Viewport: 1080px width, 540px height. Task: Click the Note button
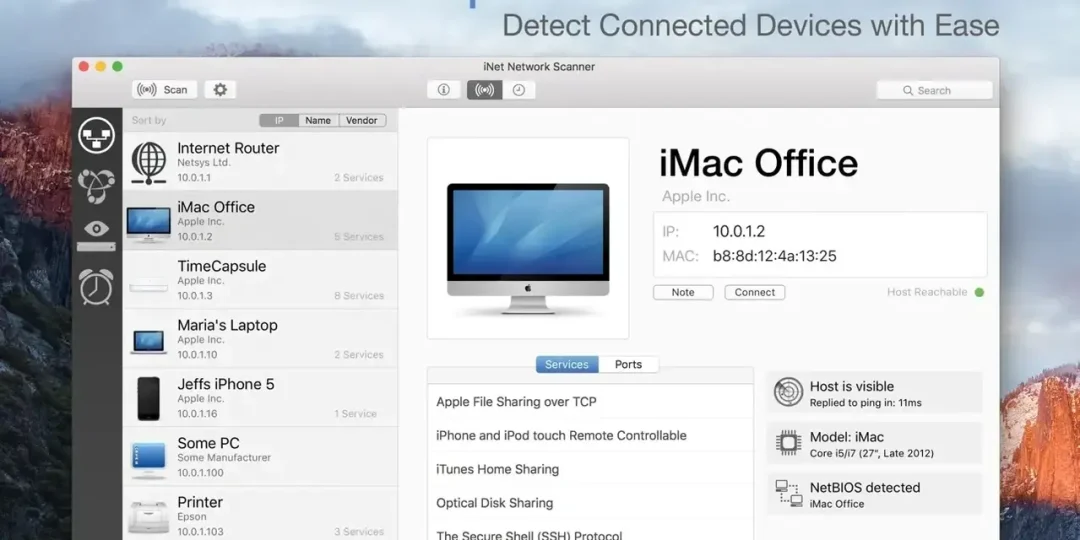pyautogui.click(x=683, y=292)
